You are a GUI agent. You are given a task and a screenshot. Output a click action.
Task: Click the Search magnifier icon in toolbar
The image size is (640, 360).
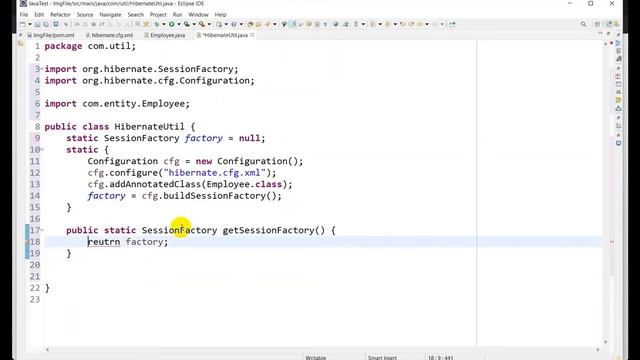click(584, 24)
